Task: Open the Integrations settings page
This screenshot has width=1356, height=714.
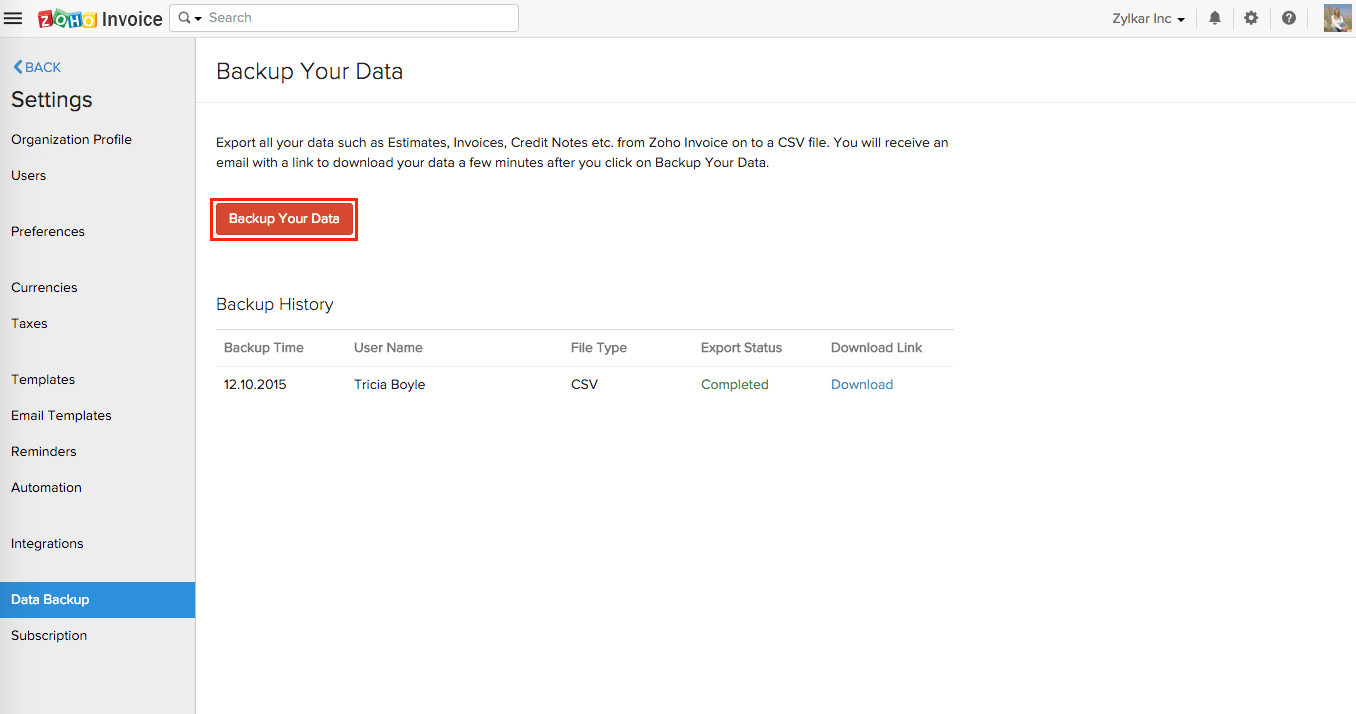Action: click(x=47, y=543)
